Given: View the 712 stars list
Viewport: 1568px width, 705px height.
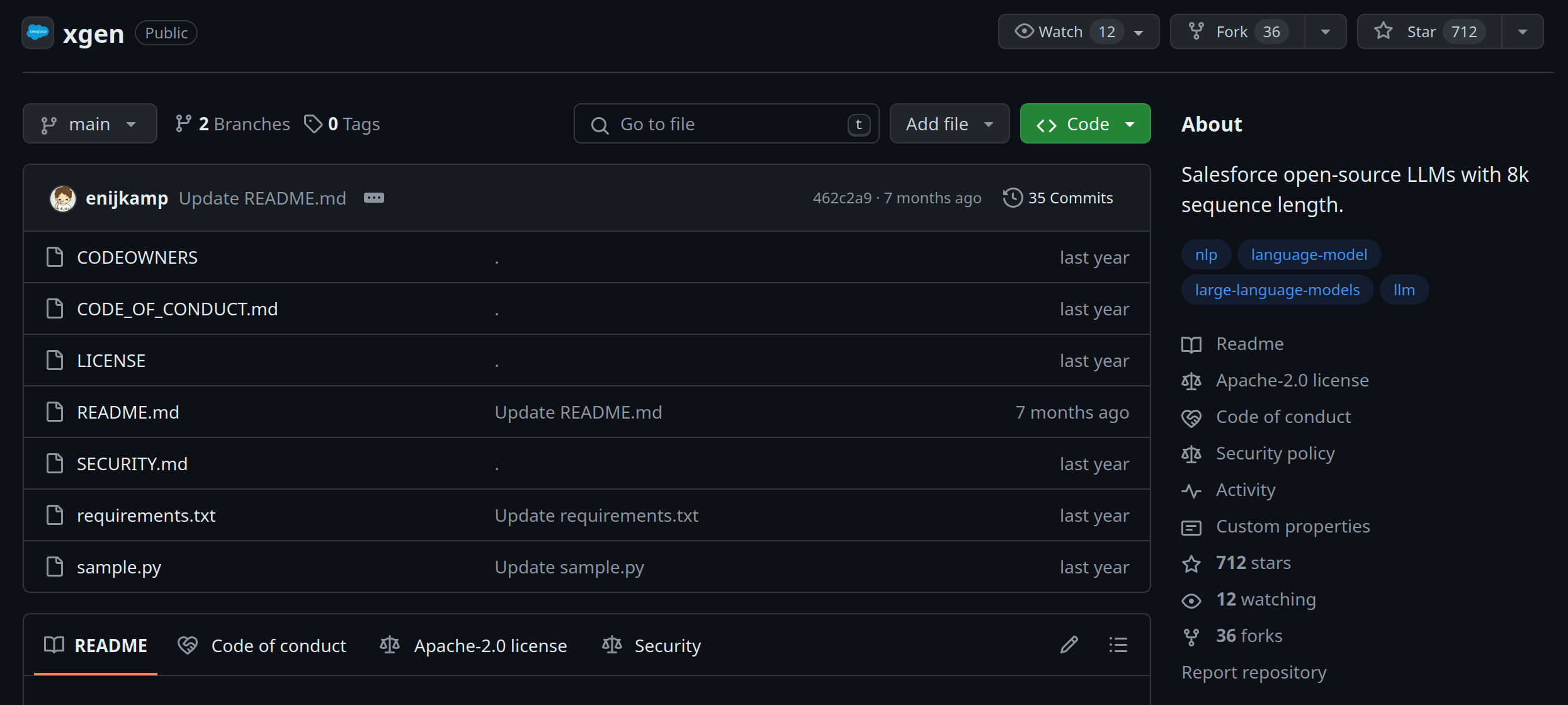Looking at the screenshot, I should pos(1237,563).
